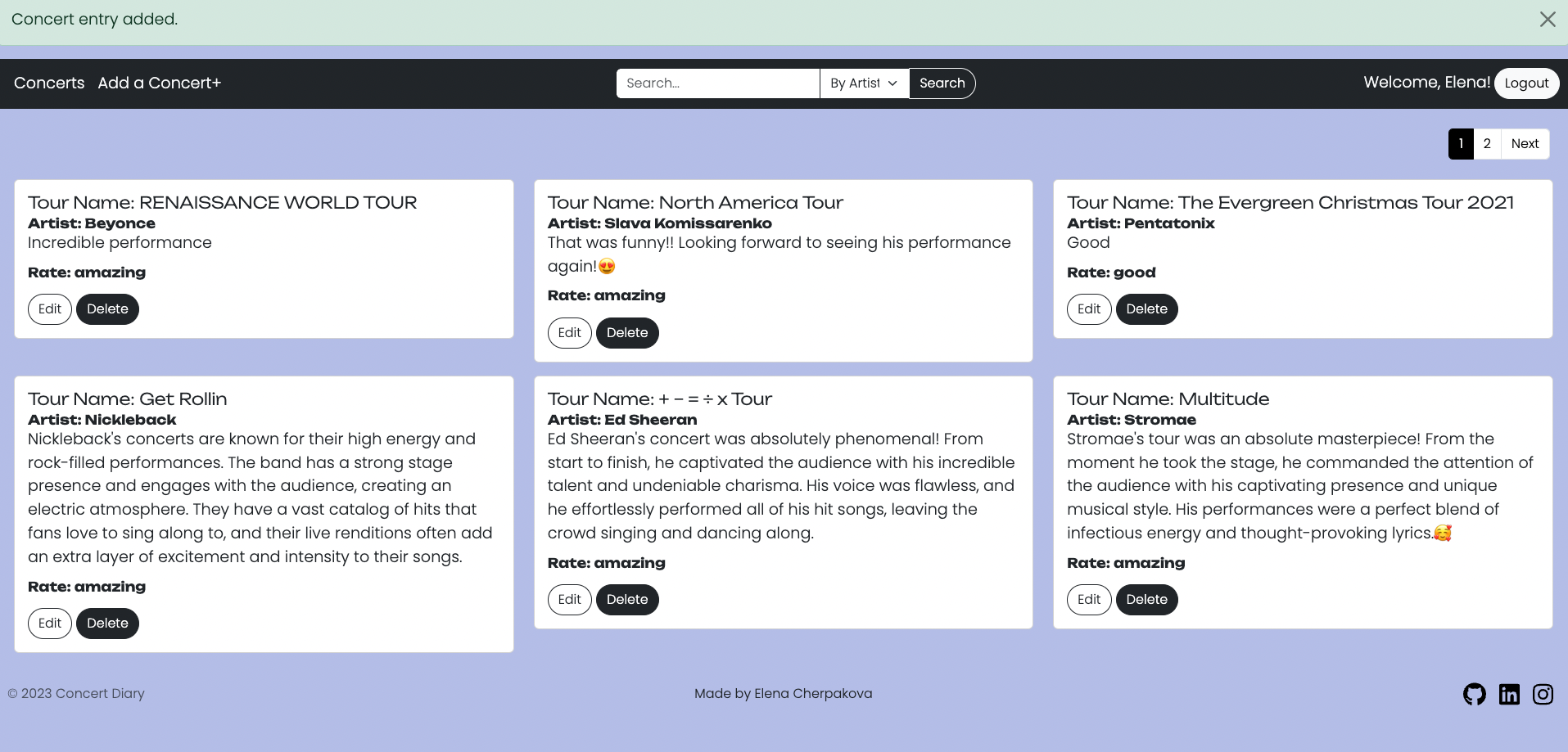Click the 'Welcome, Elena!' text
The height and width of the screenshot is (752, 1568).
1426,83
